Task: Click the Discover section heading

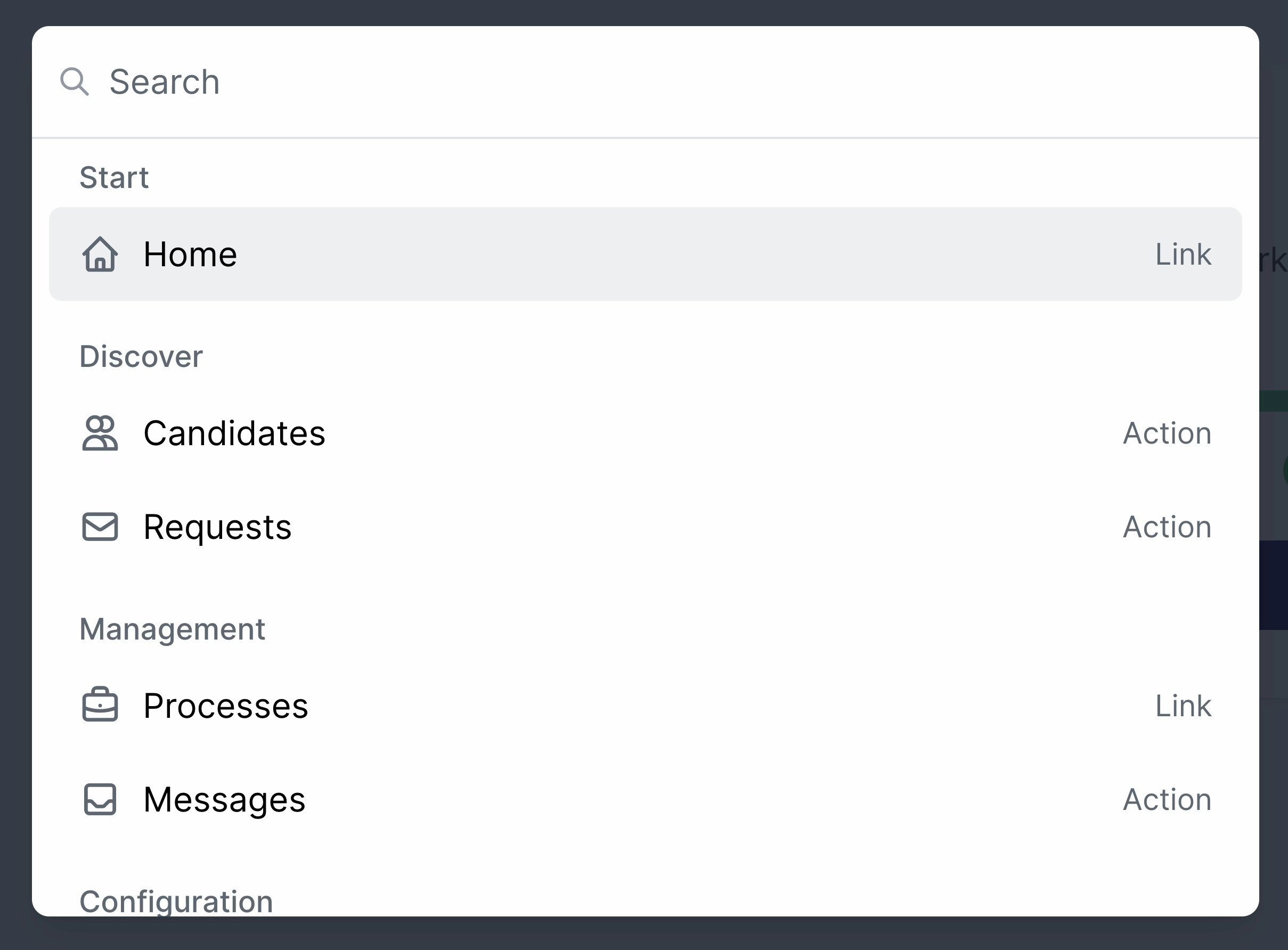Action: tap(141, 357)
